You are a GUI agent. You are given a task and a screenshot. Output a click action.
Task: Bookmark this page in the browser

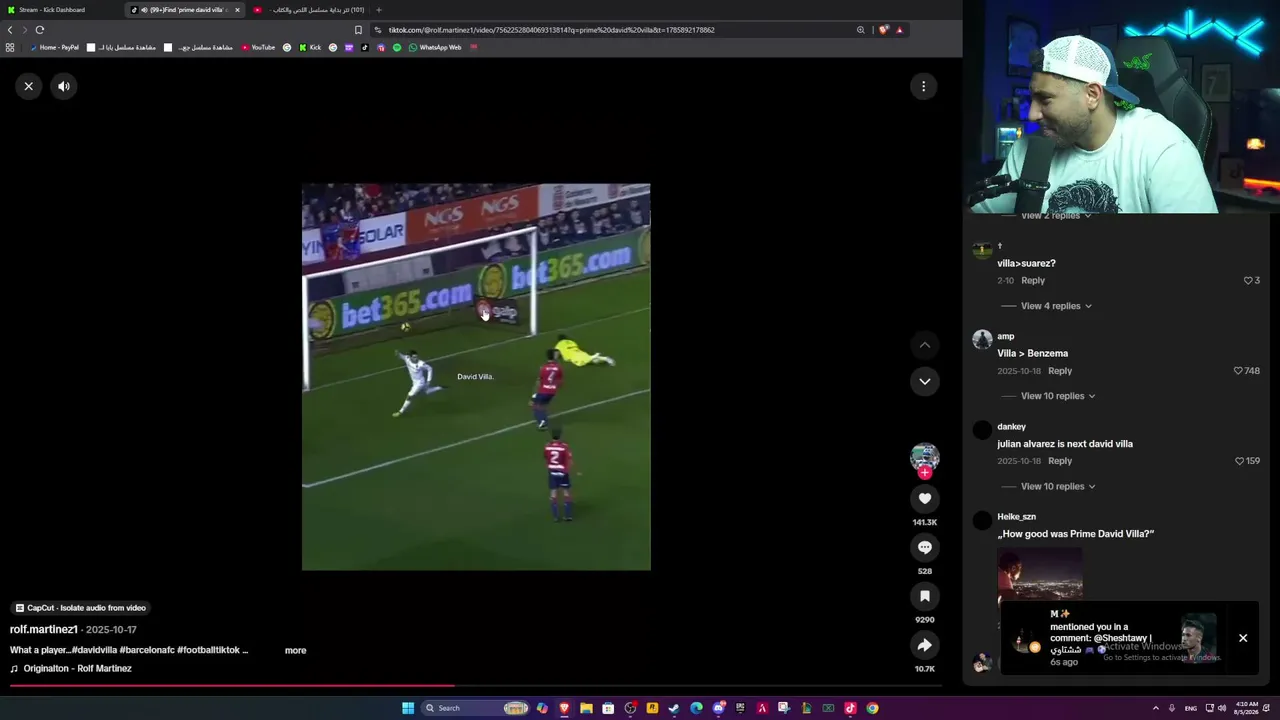tap(358, 30)
